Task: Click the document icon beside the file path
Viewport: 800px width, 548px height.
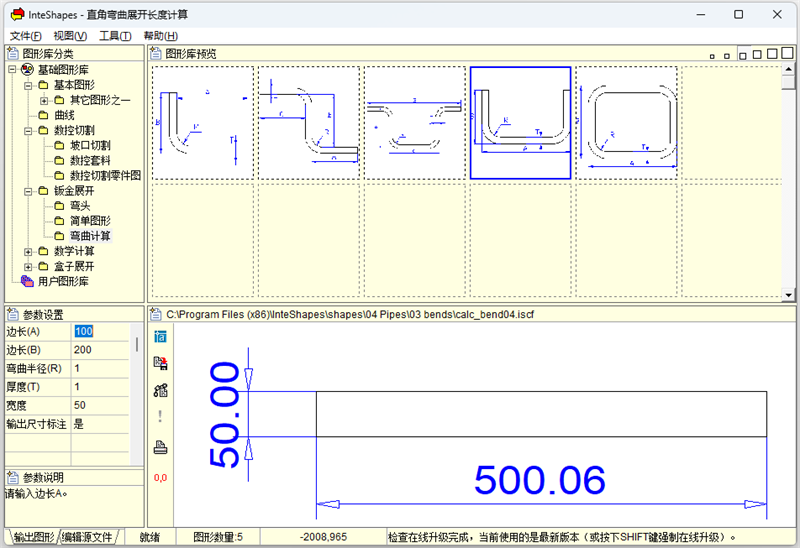Action: [x=156, y=314]
